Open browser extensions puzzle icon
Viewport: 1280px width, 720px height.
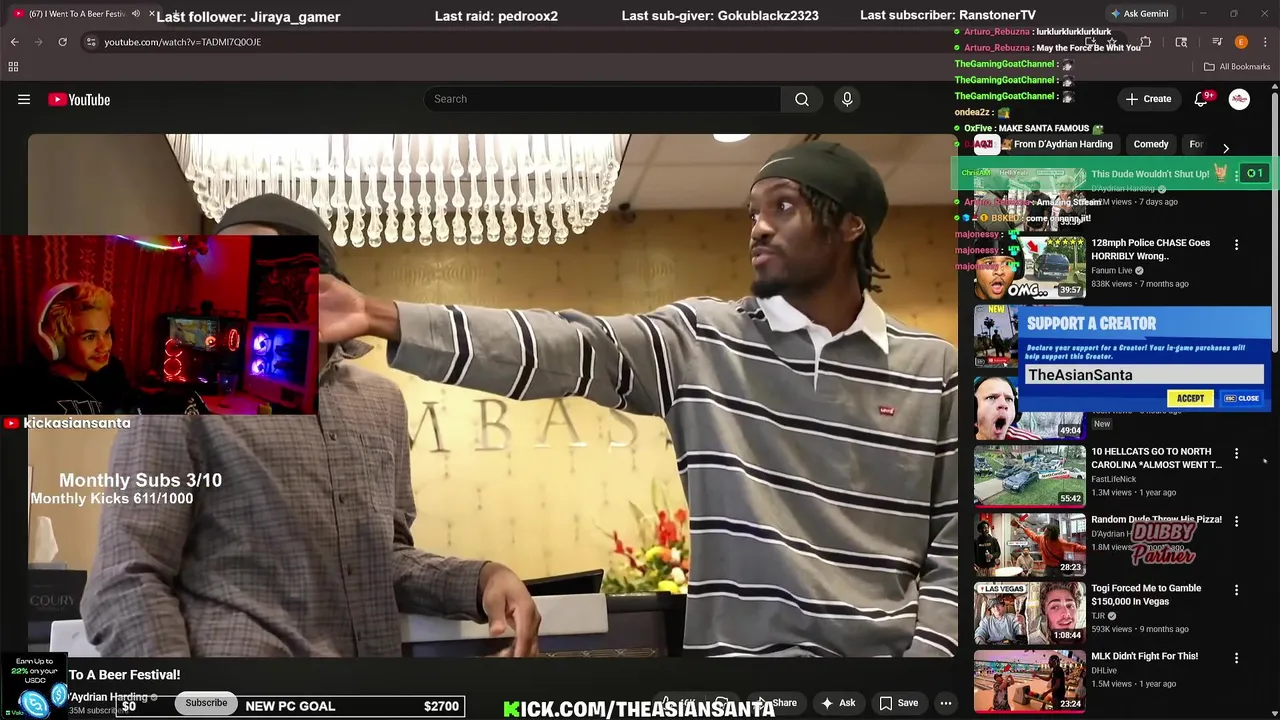click(x=1145, y=42)
